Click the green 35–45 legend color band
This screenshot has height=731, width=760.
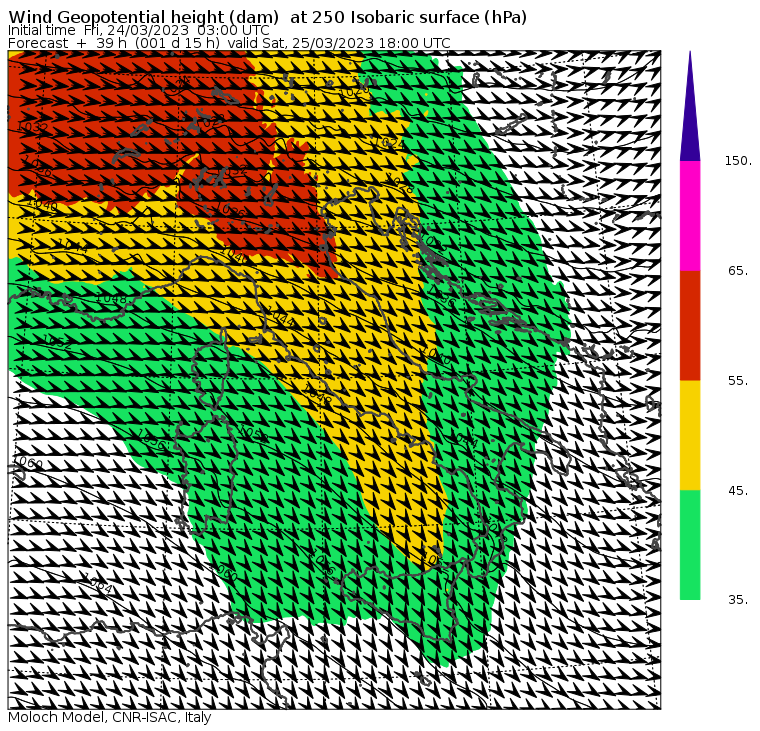[690, 545]
